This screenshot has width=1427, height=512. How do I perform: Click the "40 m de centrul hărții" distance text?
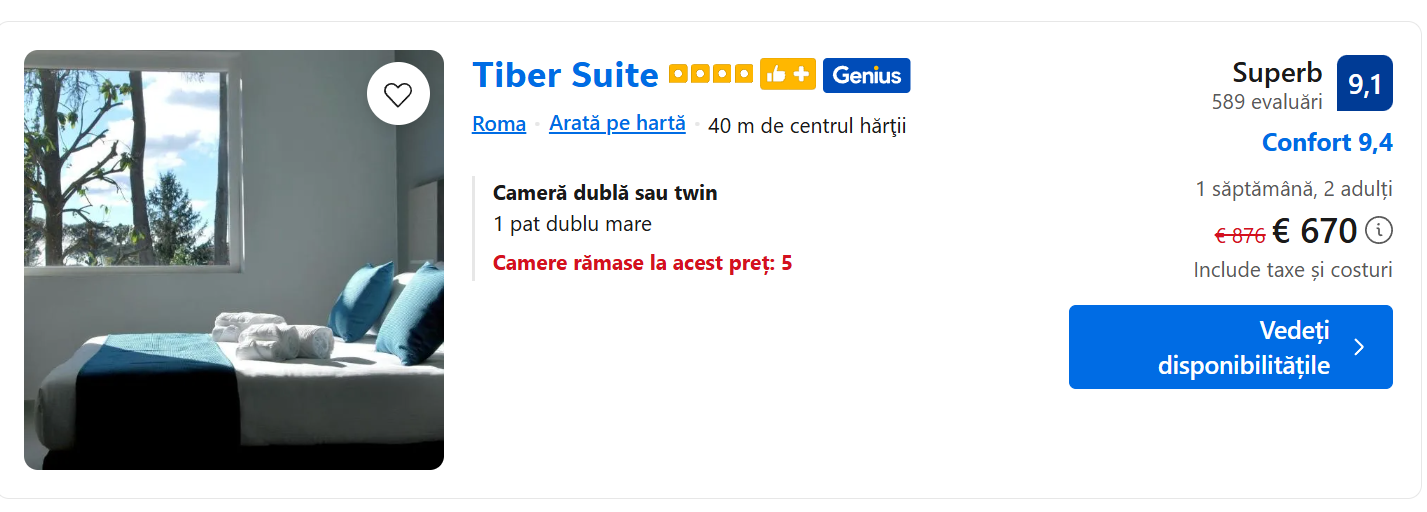pos(807,126)
